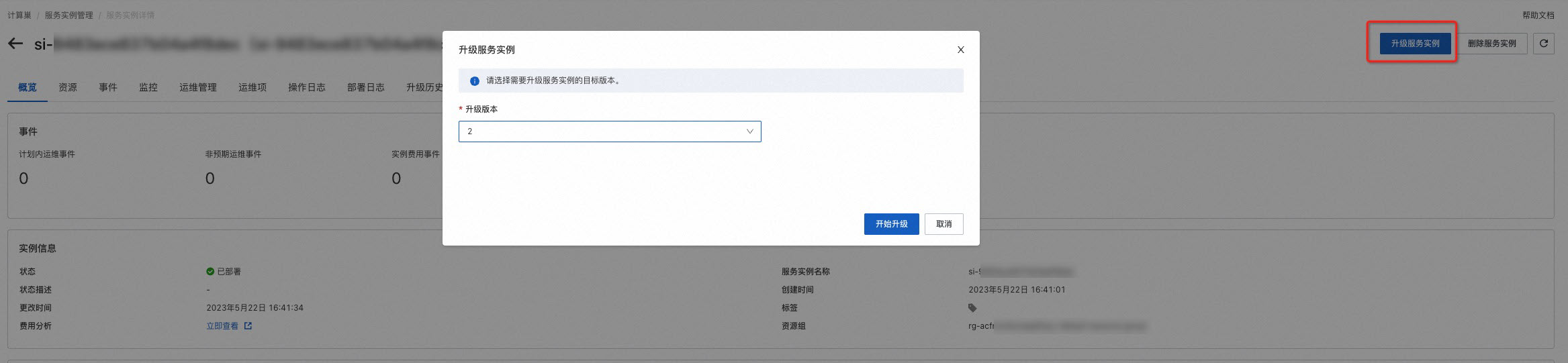Close the 升级服务实例 dialog
This screenshot has width=1568, height=363.
click(960, 50)
